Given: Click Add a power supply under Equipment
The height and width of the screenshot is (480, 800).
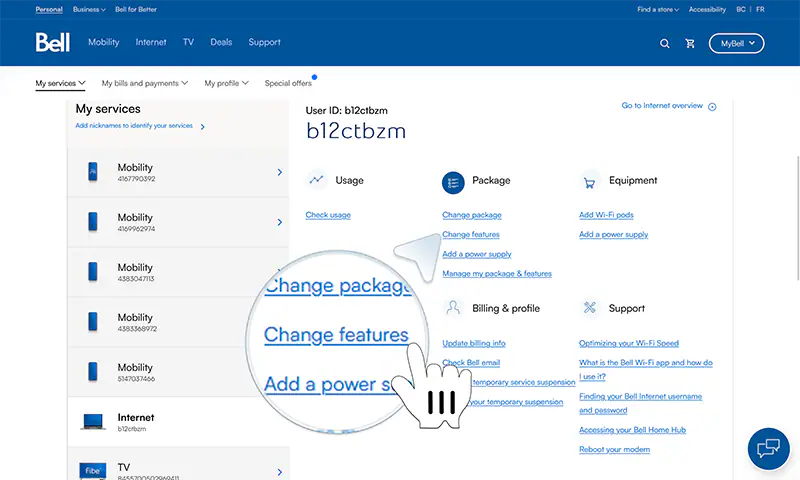Looking at the screenshot, I should point(613,235).
